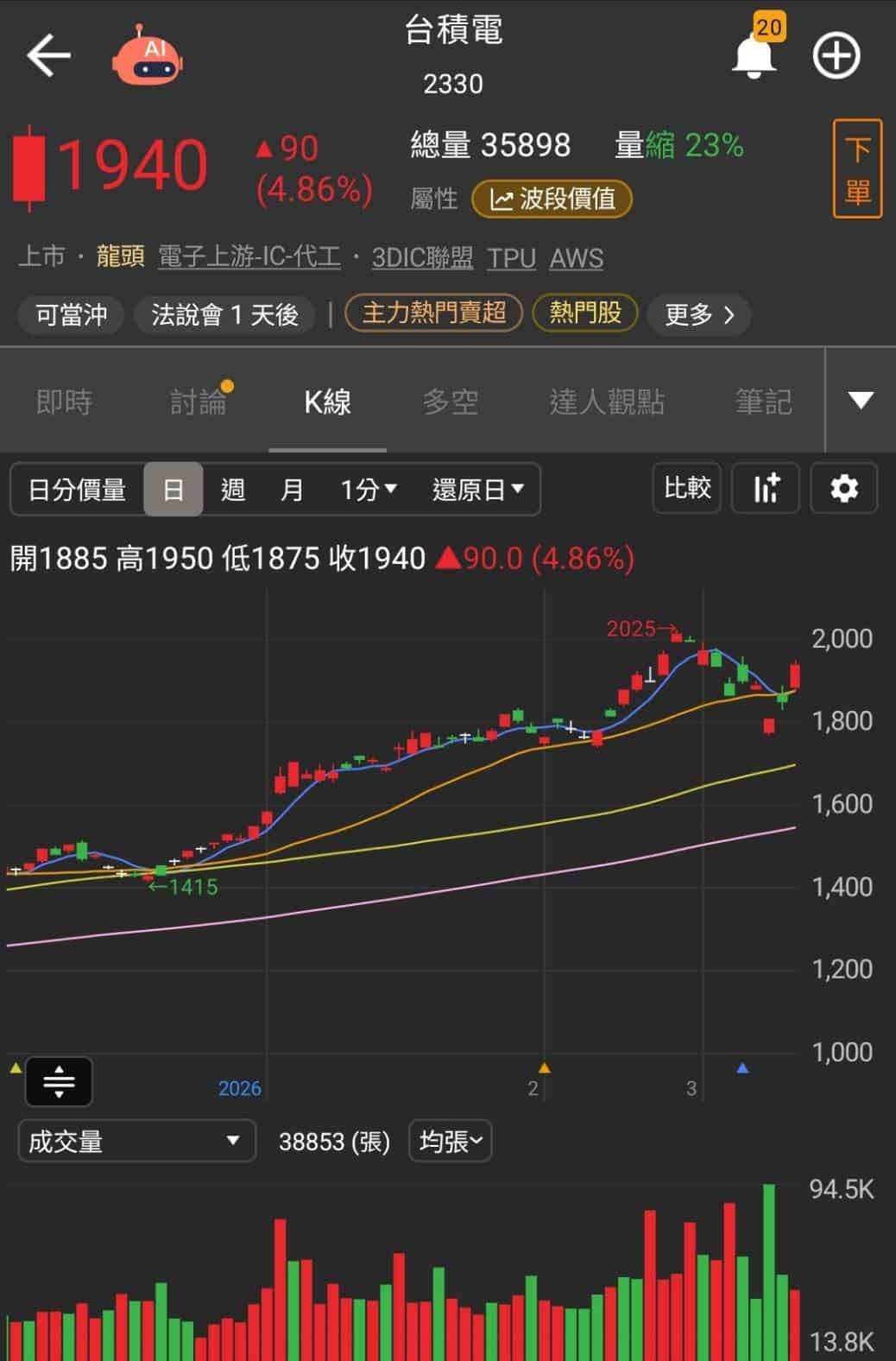Viewport: 896px width, 1361px height.
Task: Switch to the 多空 tab
Action: click(x=451, y=402)
